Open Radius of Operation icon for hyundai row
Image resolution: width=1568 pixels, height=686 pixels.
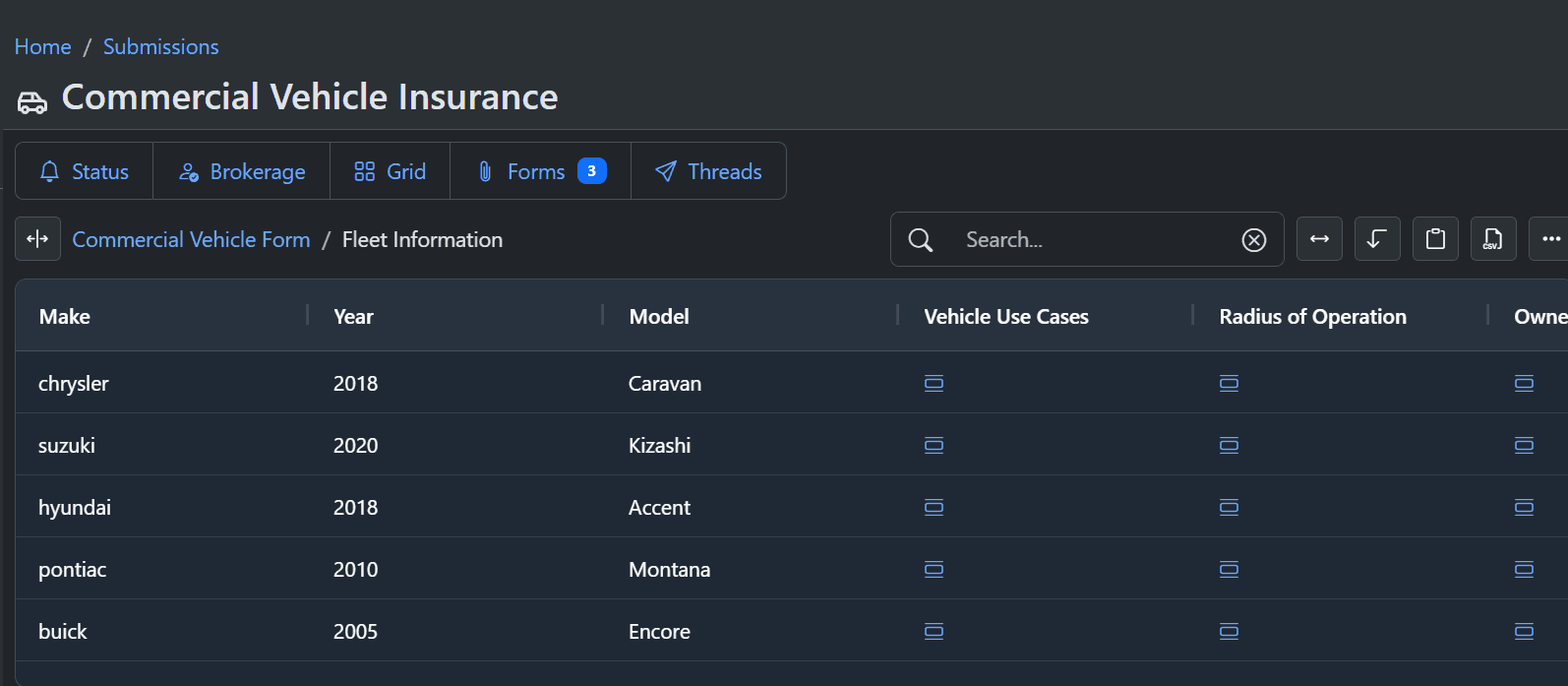1229,507
